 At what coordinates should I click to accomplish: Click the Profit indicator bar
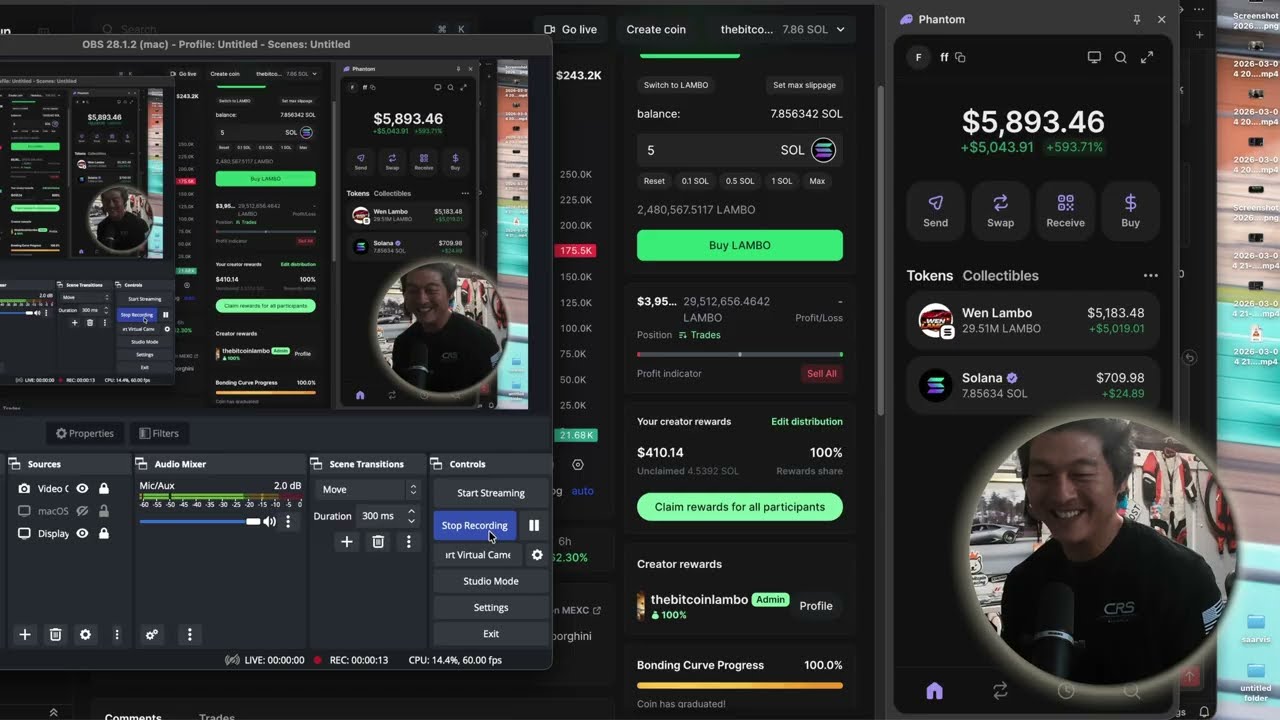coord(740,354)
